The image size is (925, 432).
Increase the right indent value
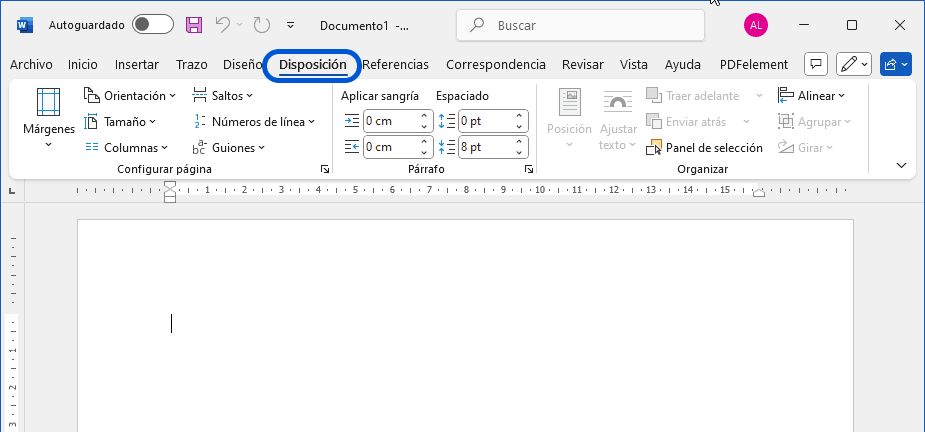pyautogui.click(x=424, y=142)
